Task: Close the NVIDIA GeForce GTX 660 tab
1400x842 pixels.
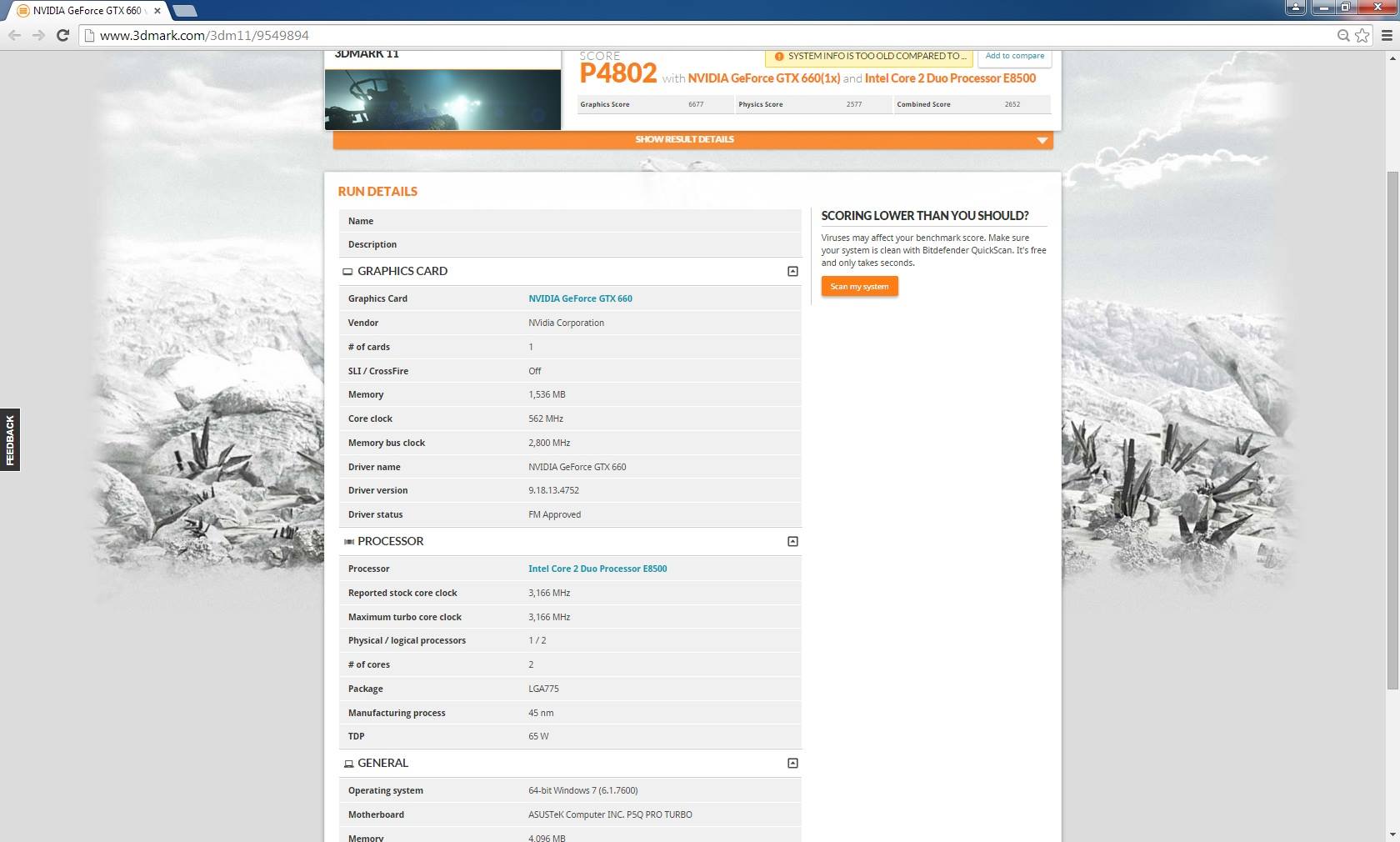Action: (x=157, y=11)
